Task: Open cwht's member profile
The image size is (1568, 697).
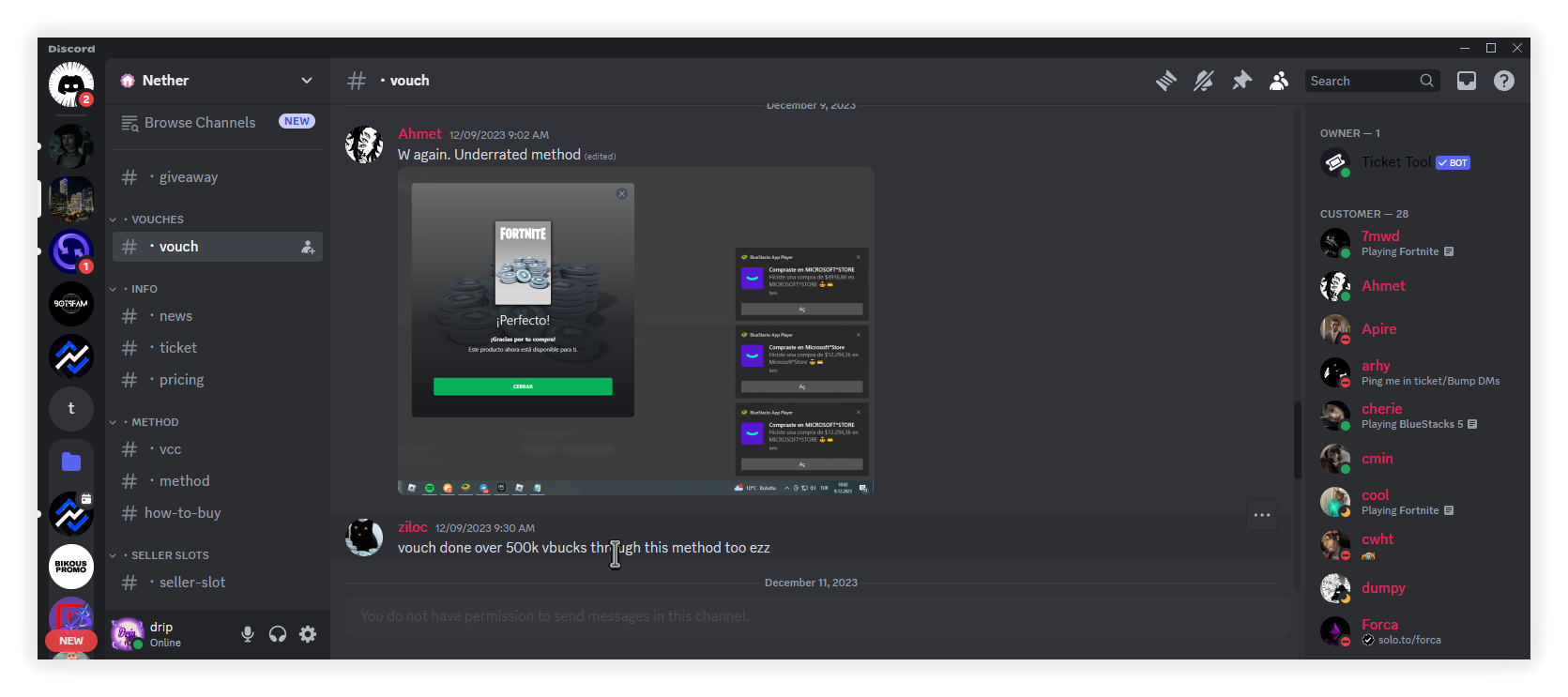Action: tap(1418, 545)
